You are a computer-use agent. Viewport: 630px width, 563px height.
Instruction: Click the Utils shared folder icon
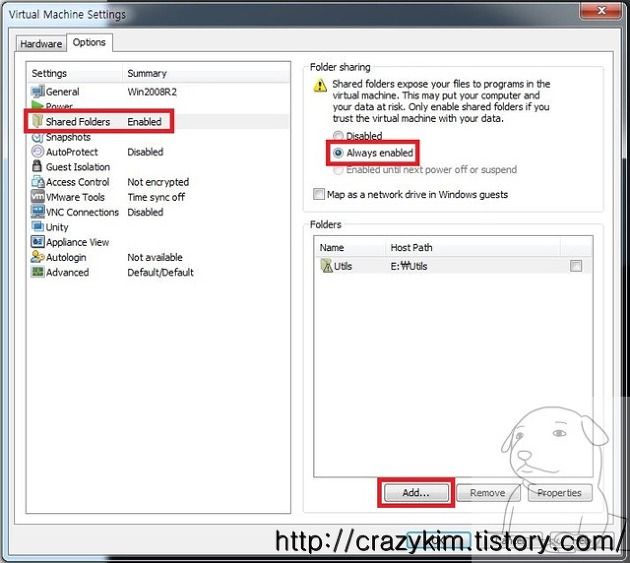[x=326, y=266]
